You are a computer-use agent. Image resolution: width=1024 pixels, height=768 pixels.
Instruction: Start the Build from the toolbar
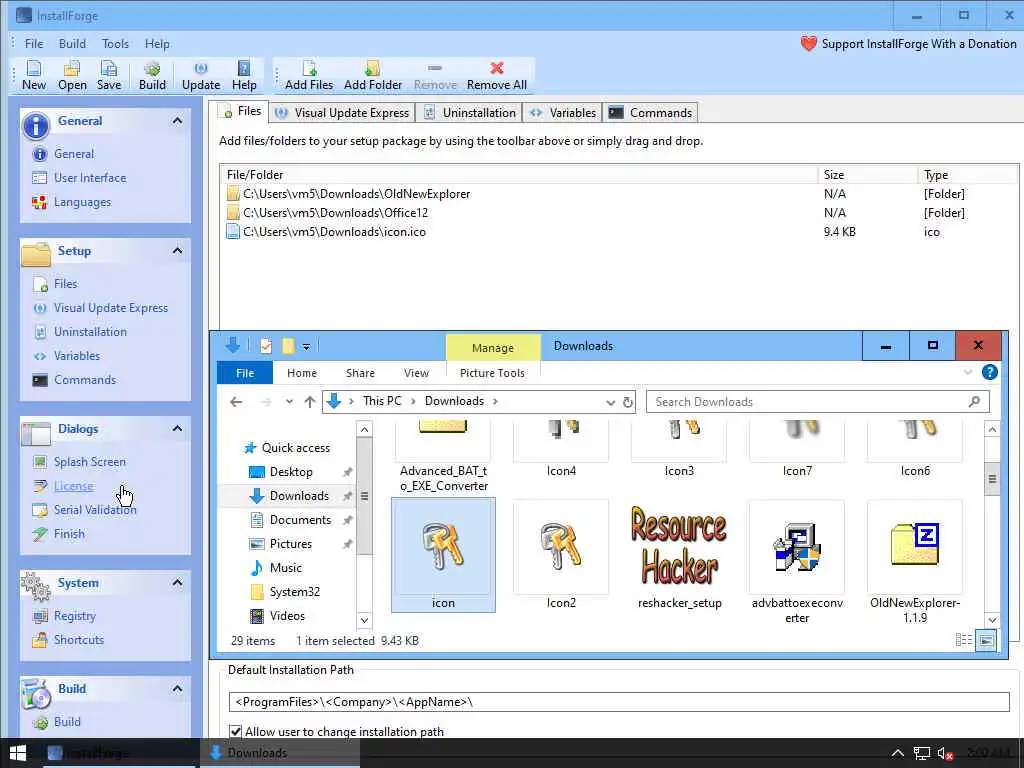pyautogui.click(x=152, y=75)
